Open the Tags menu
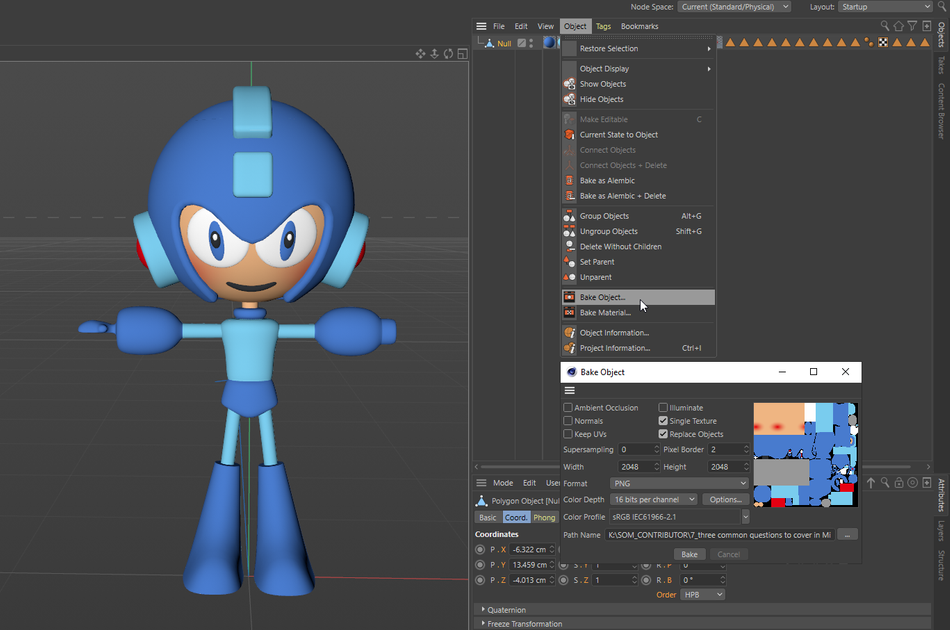Viewport: 950px width, 630px height. [x=603, y=26]
